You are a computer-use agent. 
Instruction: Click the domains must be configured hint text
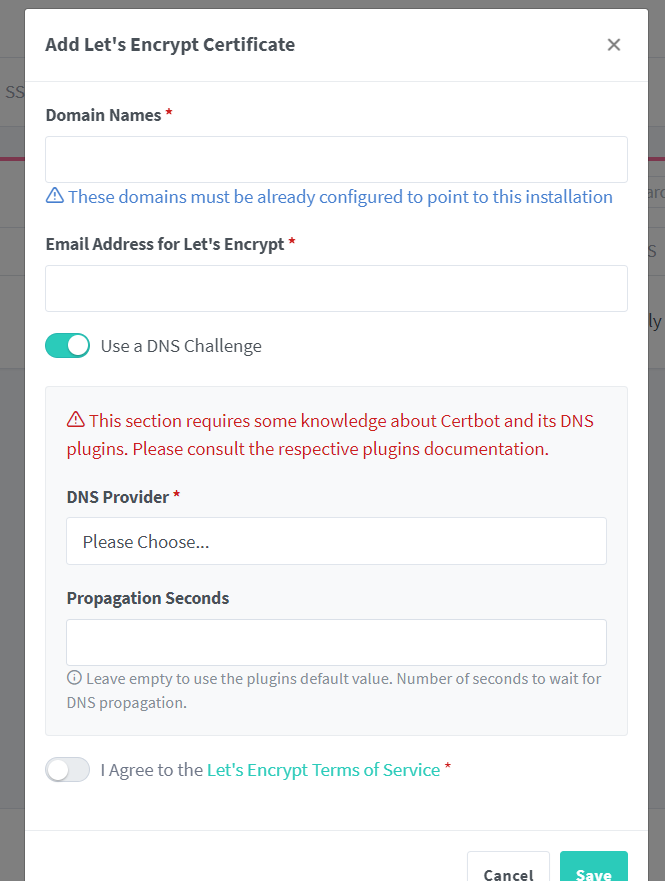click(x=340, y=197)
